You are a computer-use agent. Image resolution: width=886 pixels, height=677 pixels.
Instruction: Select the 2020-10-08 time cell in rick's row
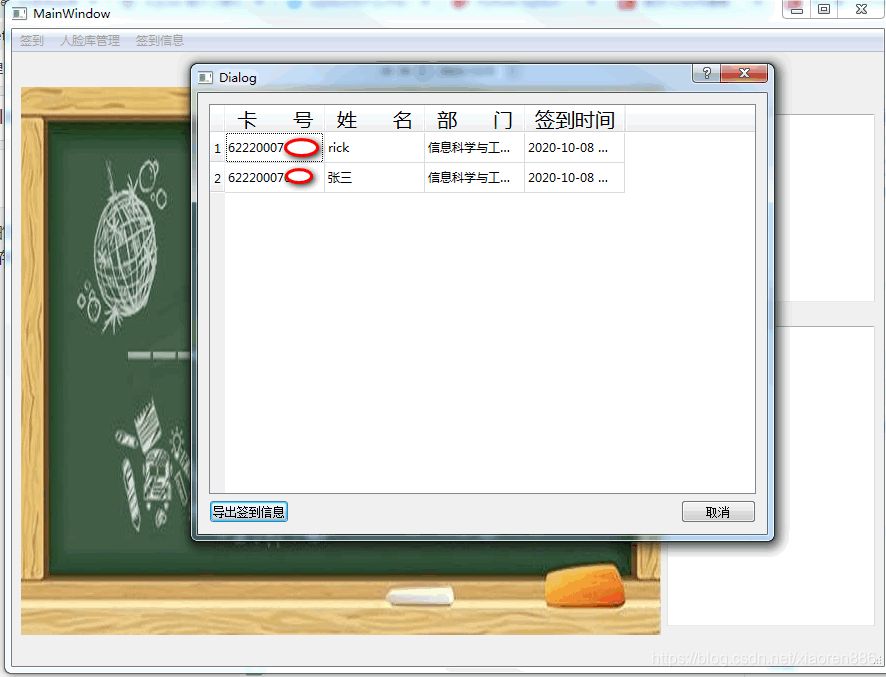click(575, 148)
